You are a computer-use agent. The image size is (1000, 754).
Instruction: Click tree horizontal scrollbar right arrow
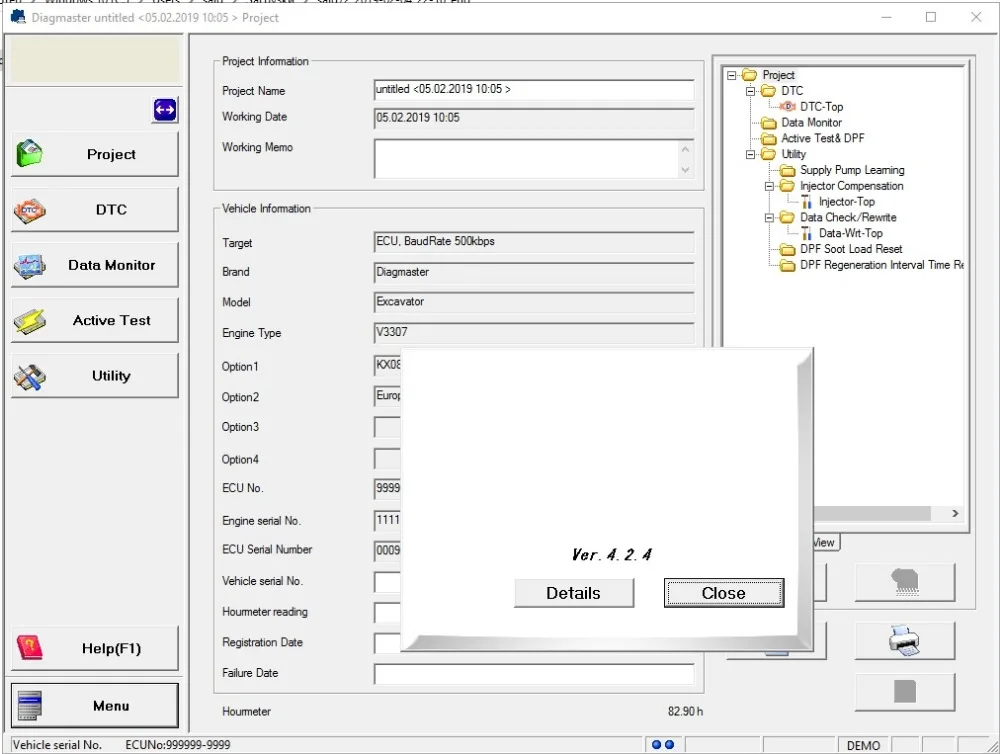(955, 514)
